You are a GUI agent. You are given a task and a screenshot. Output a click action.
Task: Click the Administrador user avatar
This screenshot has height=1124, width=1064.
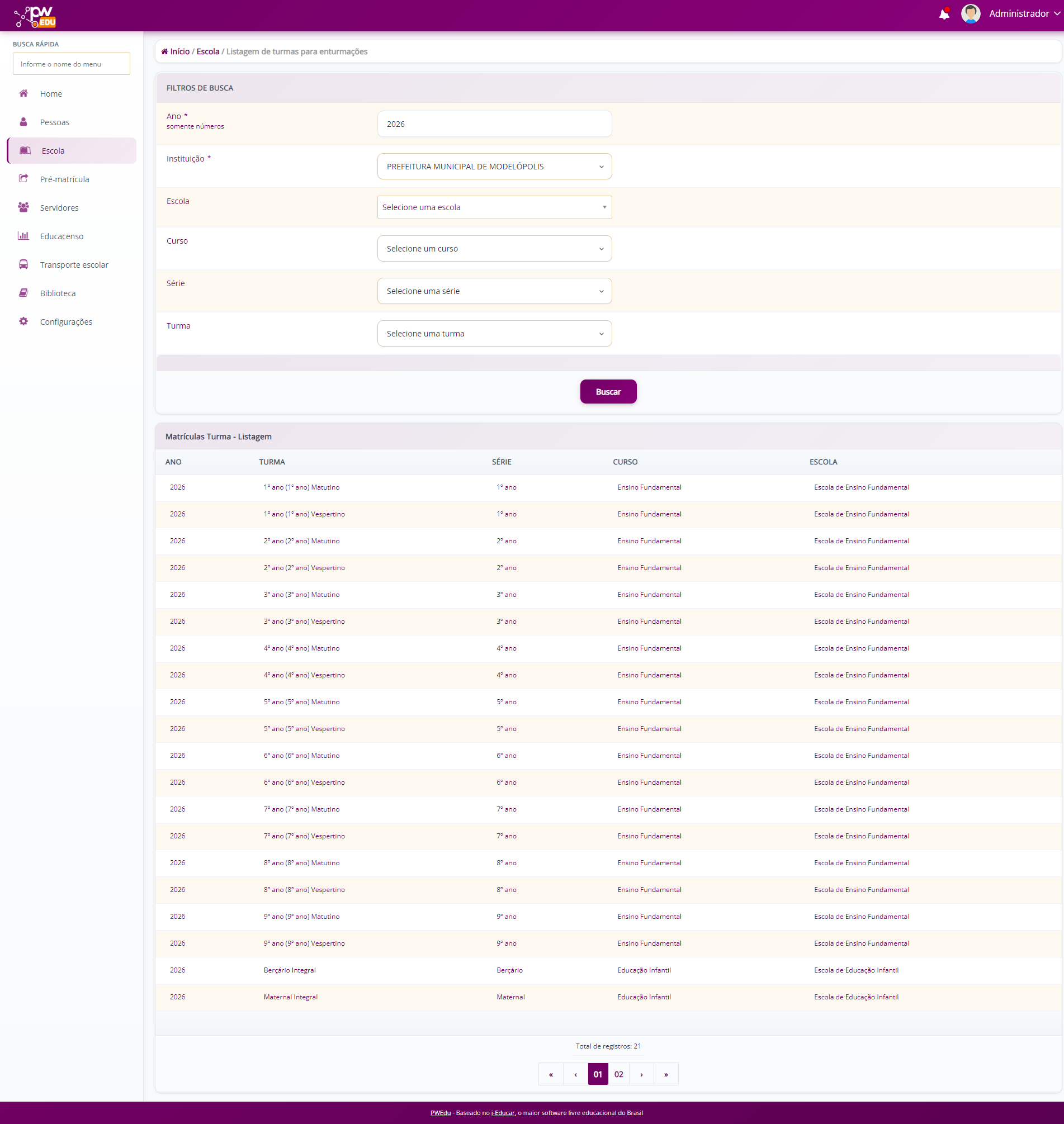click(x=971, y=13)
